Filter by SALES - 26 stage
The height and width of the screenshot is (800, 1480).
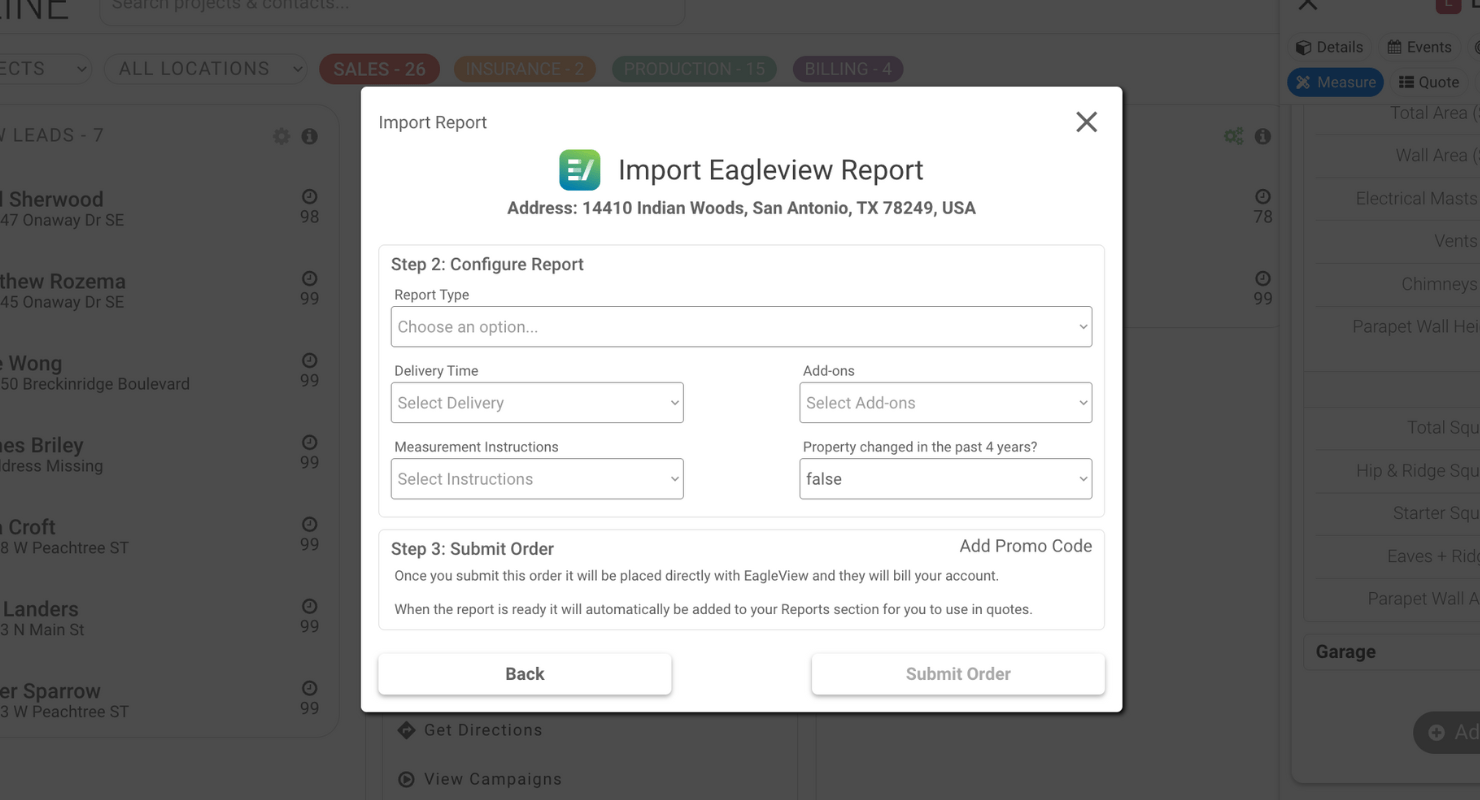click(379, 69)
